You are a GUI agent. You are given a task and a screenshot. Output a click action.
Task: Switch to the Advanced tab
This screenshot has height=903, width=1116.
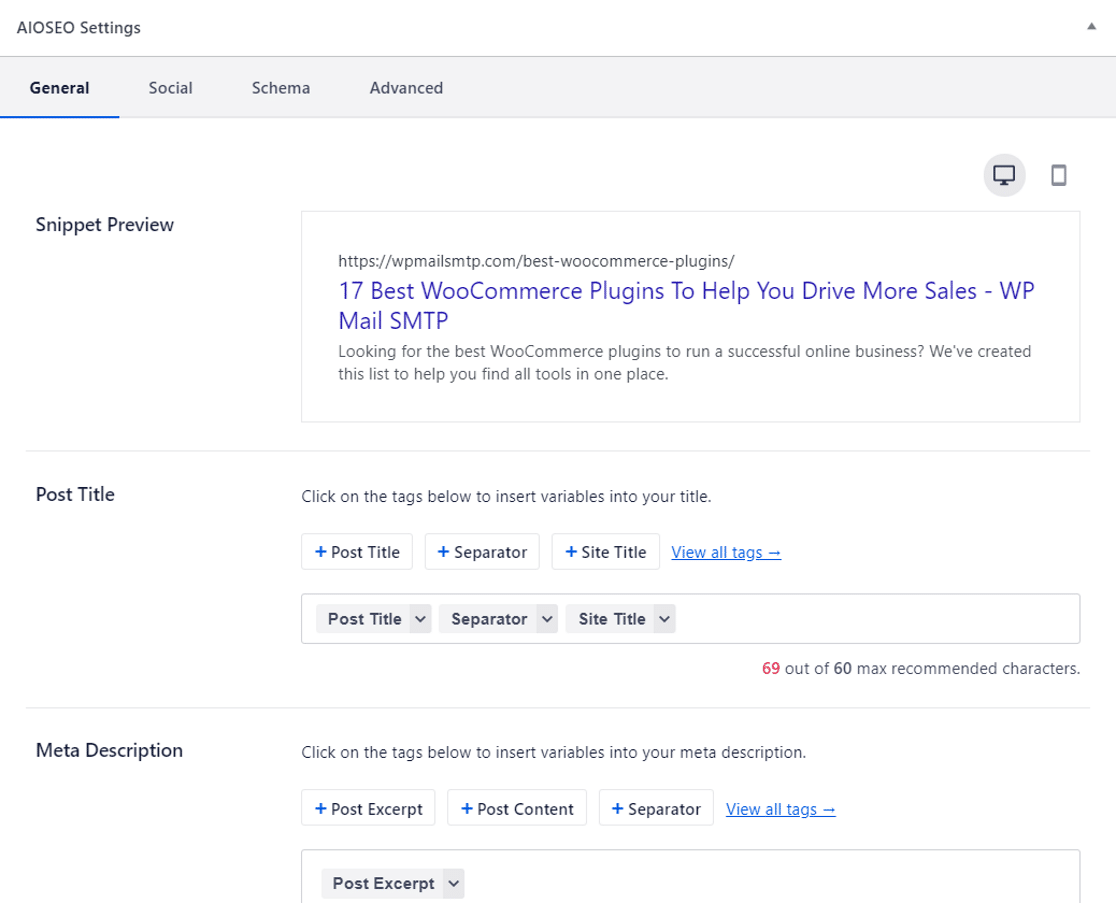coord(406,88)
